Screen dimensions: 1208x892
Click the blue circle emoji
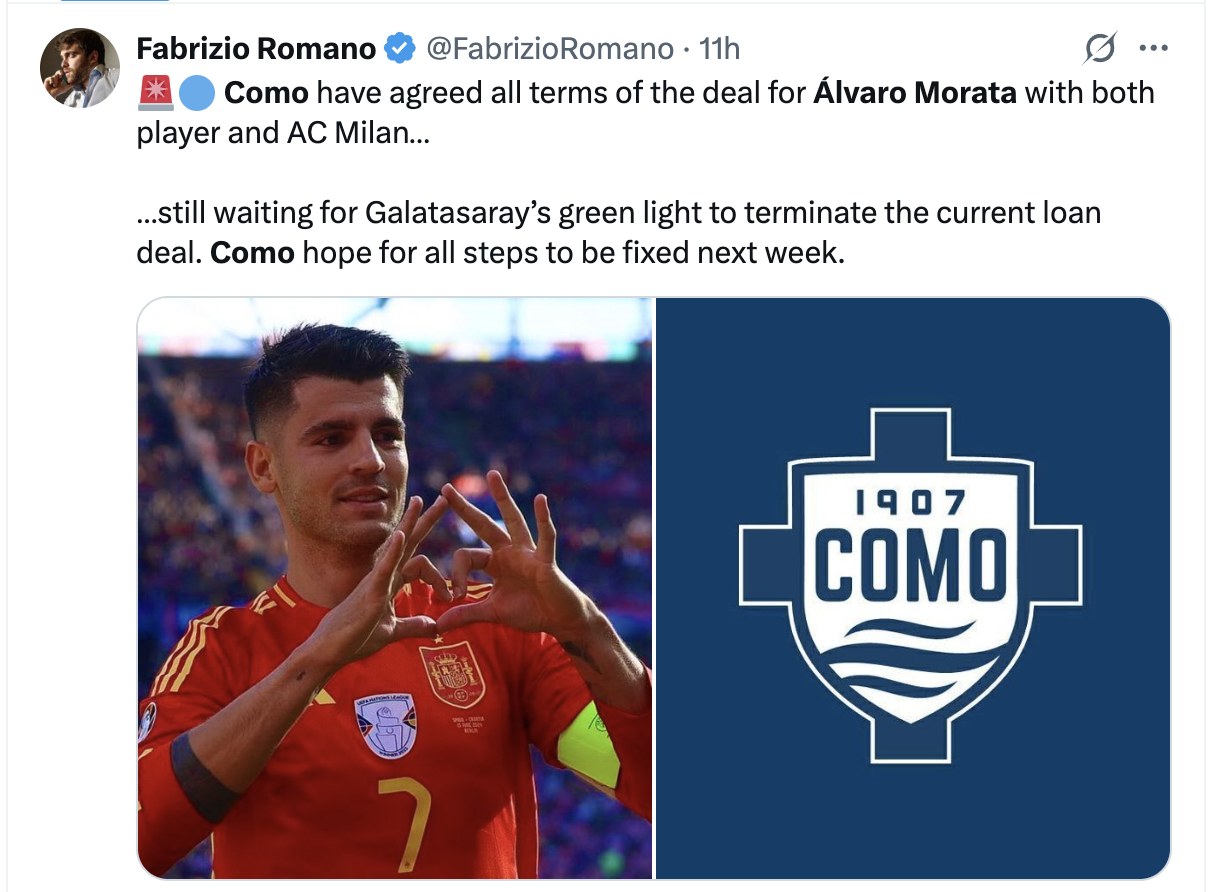click(197, 93)
